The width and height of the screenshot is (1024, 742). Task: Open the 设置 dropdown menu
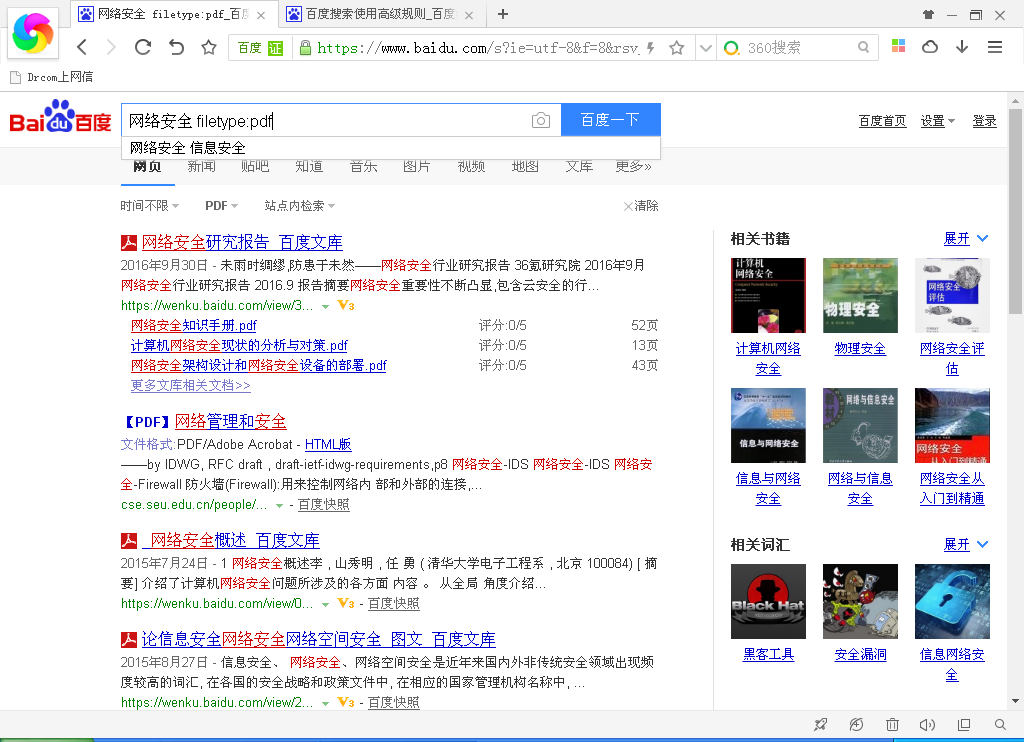pos(938,121)
